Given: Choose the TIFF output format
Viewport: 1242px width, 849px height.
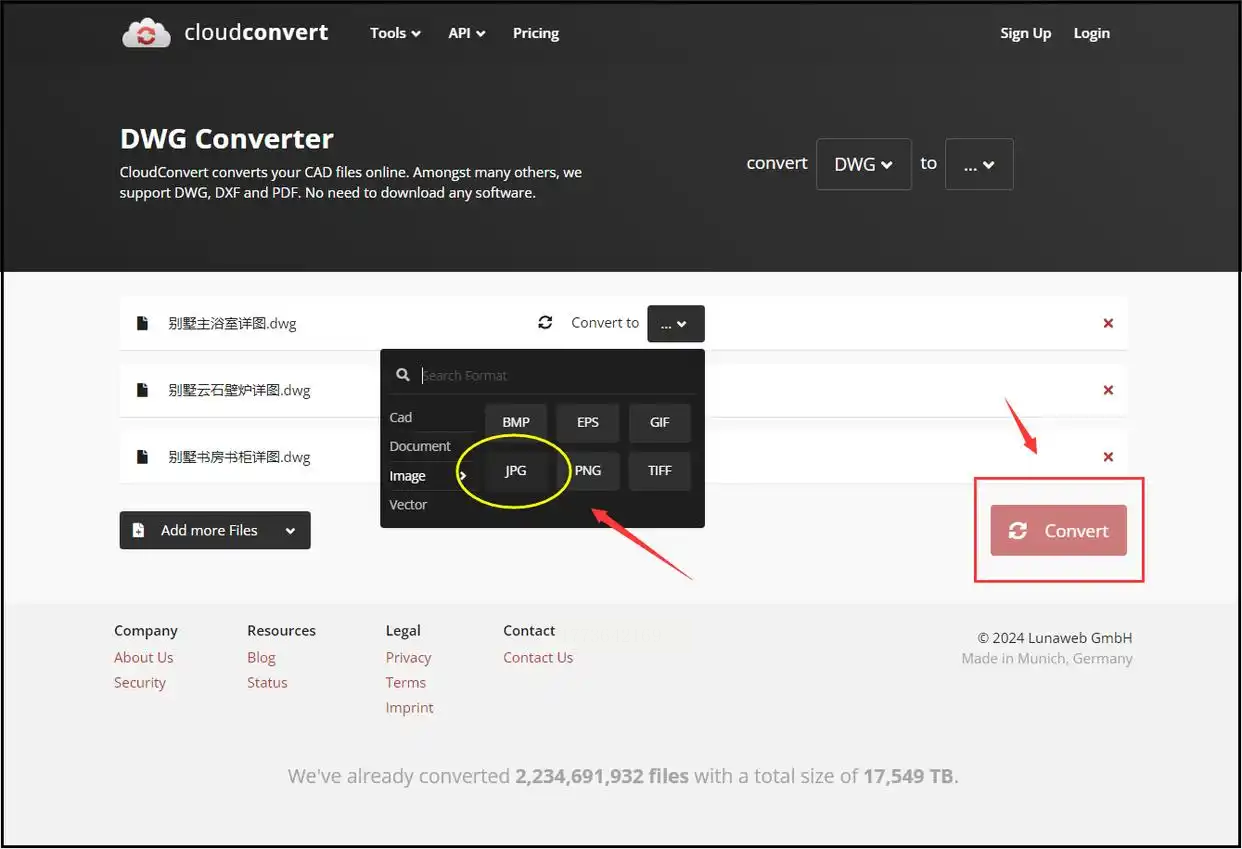Looking at the screenshot, I should [660, 470].
